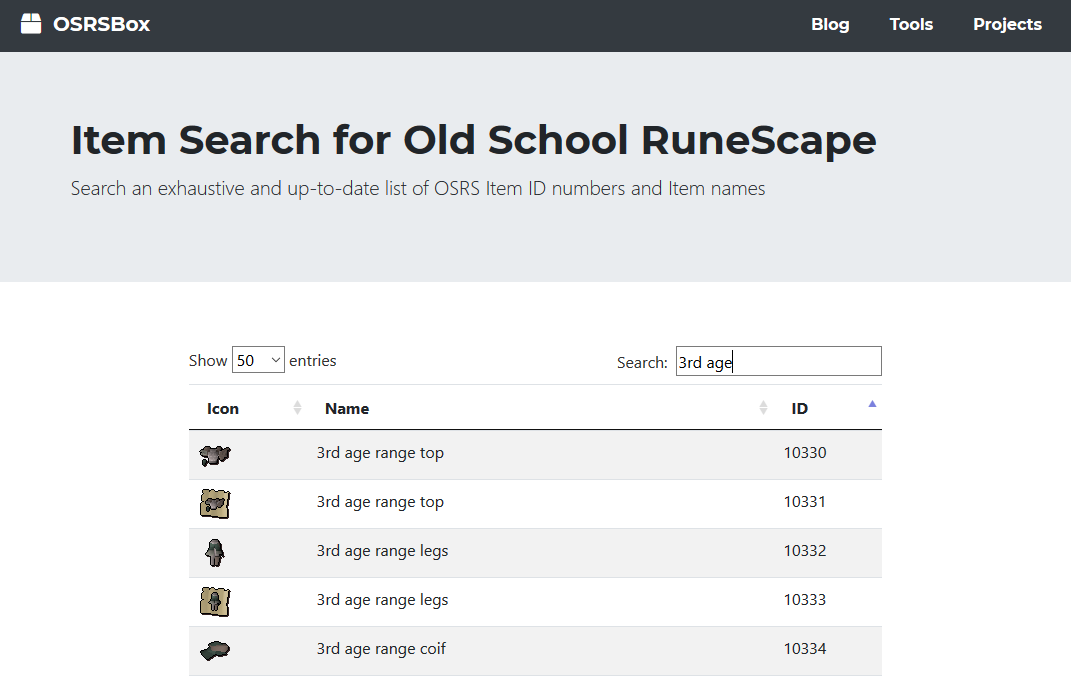The width and height of the screenshot is (1071, 684).
Task: Select the row with ID 10331
Action: coord(535,503)
